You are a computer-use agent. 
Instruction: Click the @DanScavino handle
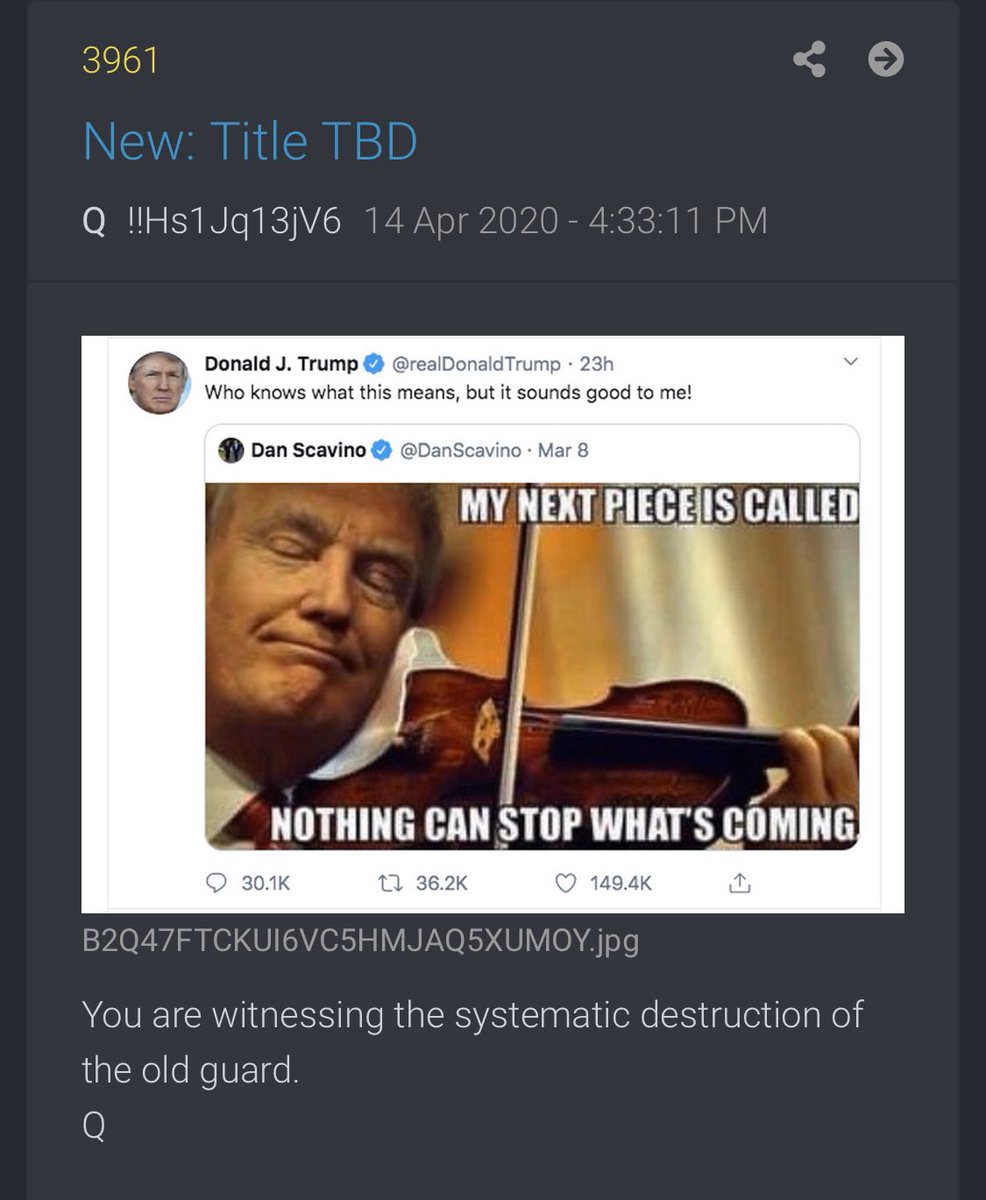pyautogui.click(x=460, y=450)
